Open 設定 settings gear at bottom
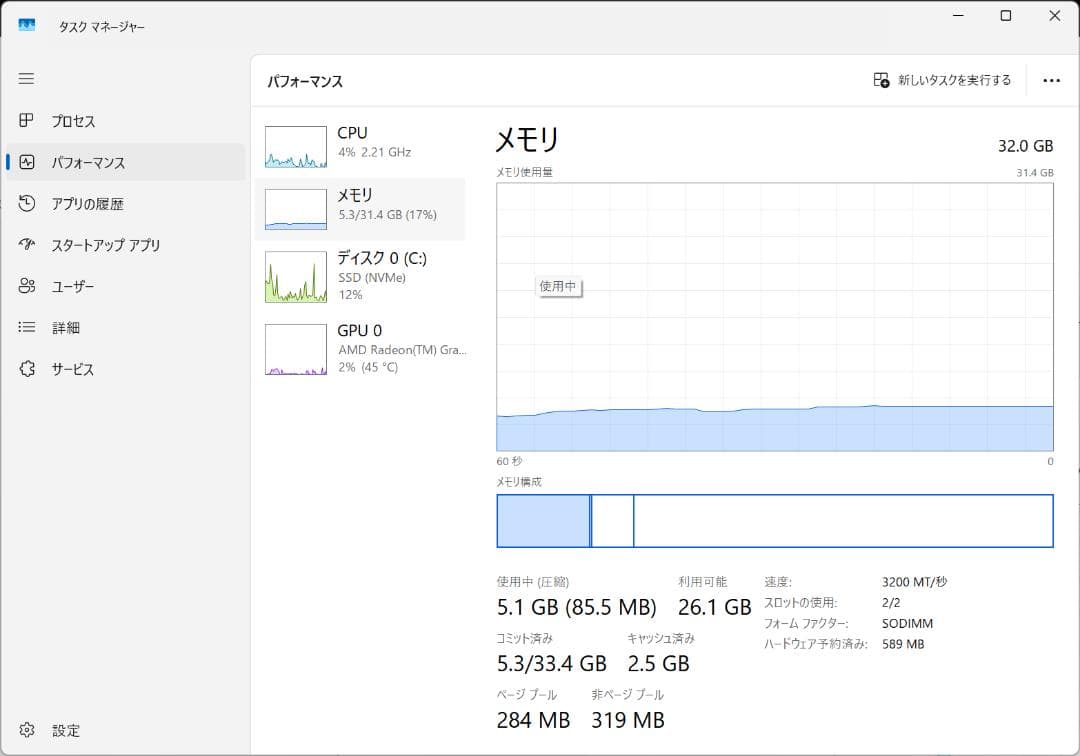This screenshot has width=1080, height=756. 27,730
